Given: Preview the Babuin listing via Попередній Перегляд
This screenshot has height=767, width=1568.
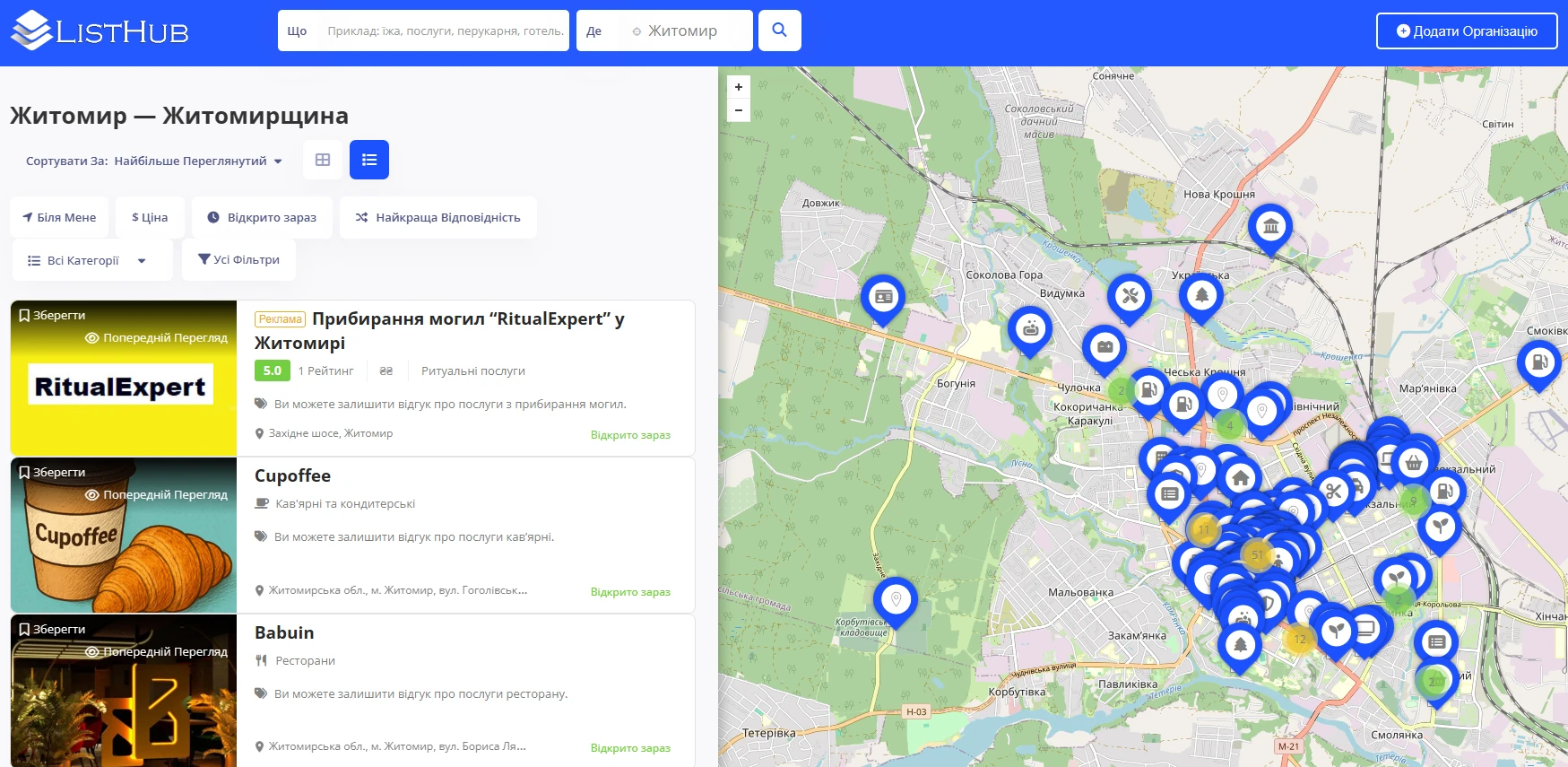Looking at the screenshot, I should tap(156, 652).
